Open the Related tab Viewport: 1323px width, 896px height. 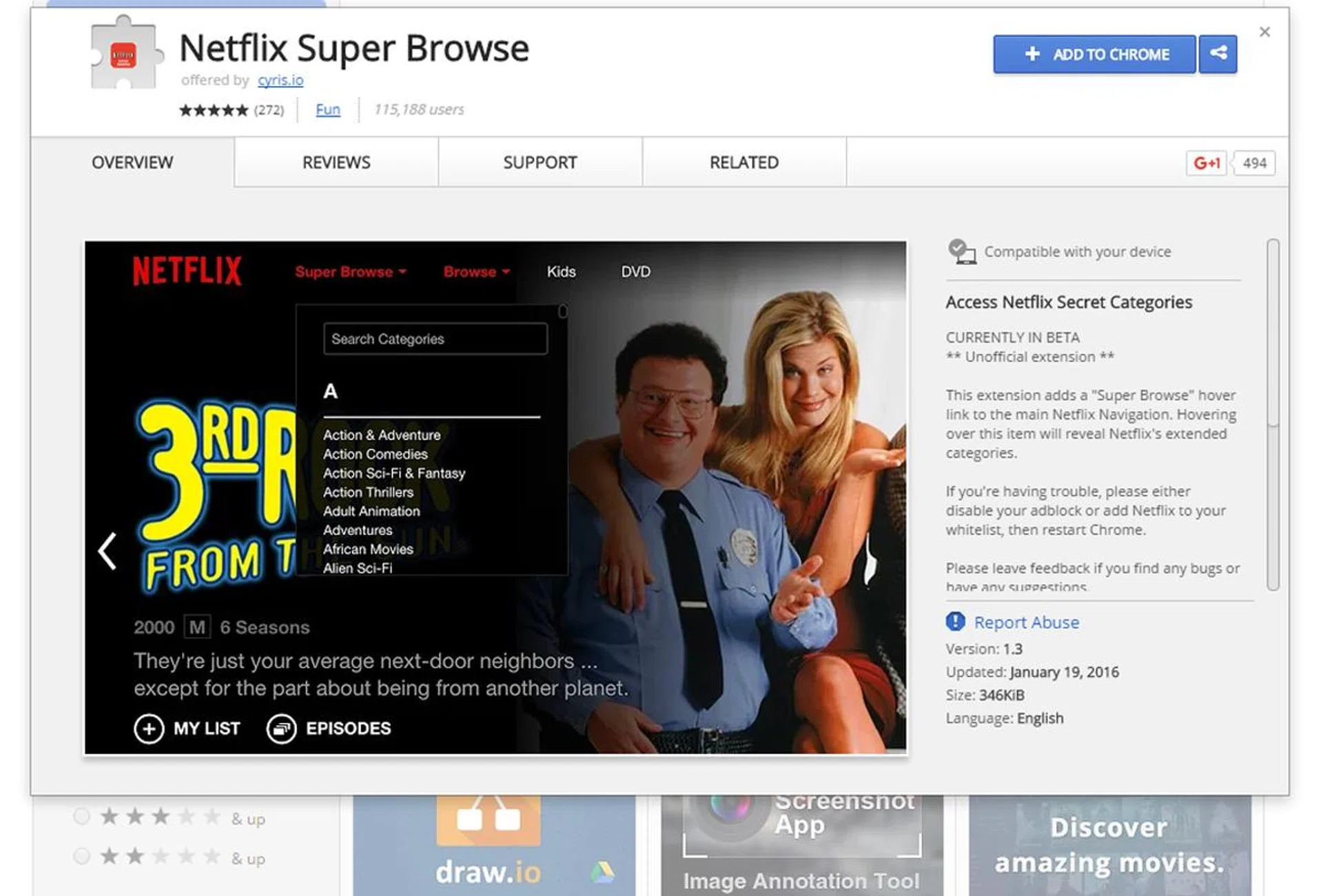[743, 163]
